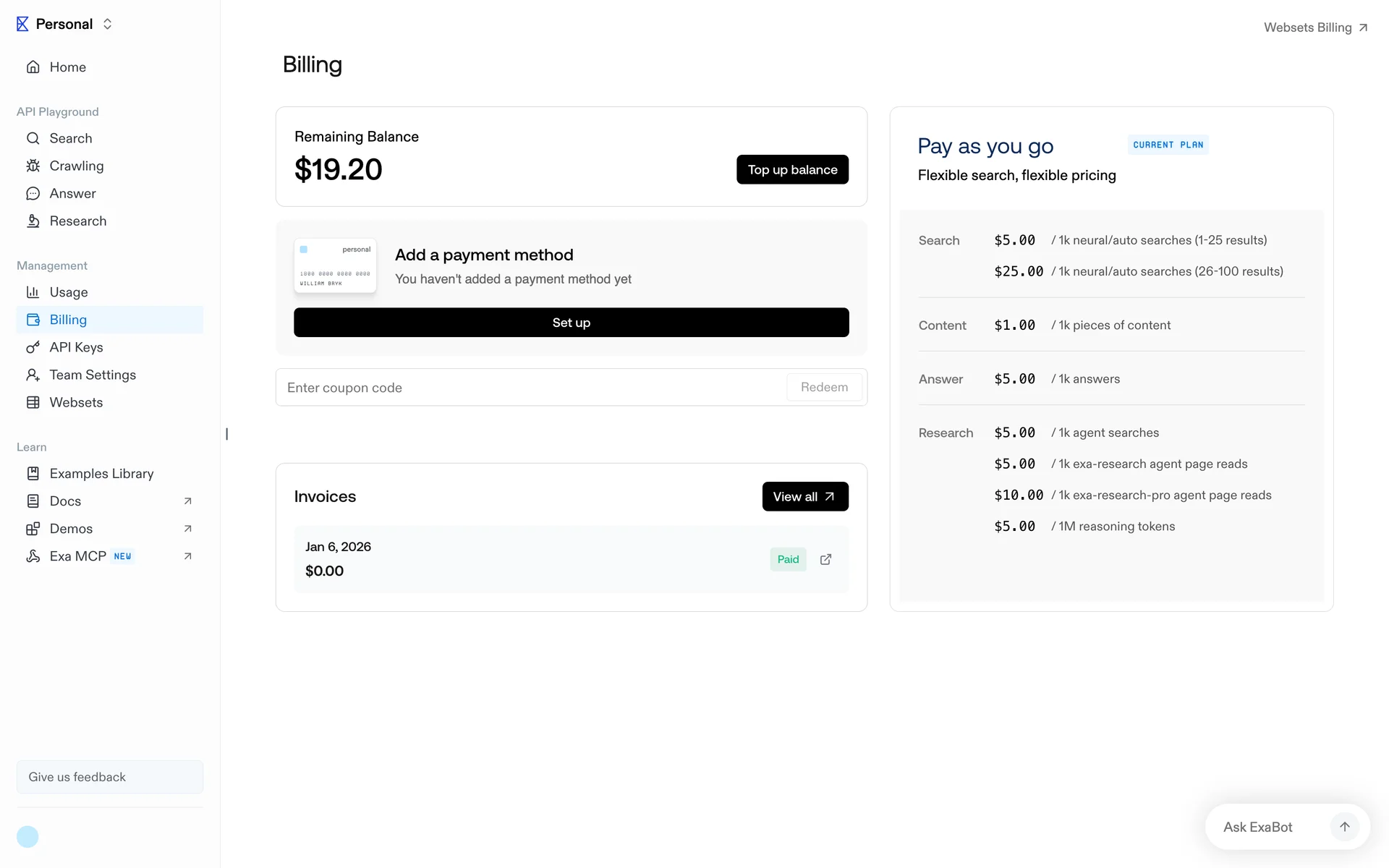Click the user avatar circle
Screen dimensions: 1389x868
pyautogui.click(x=27, y=837)
